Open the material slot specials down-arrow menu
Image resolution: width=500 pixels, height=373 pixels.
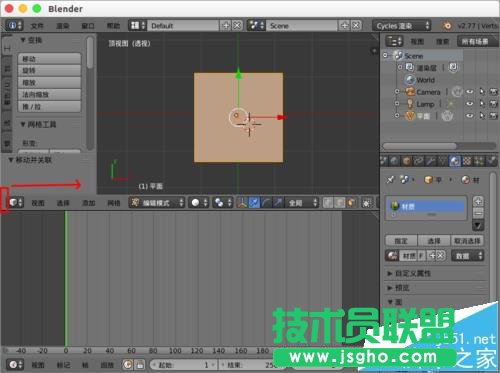click(478, 226)
